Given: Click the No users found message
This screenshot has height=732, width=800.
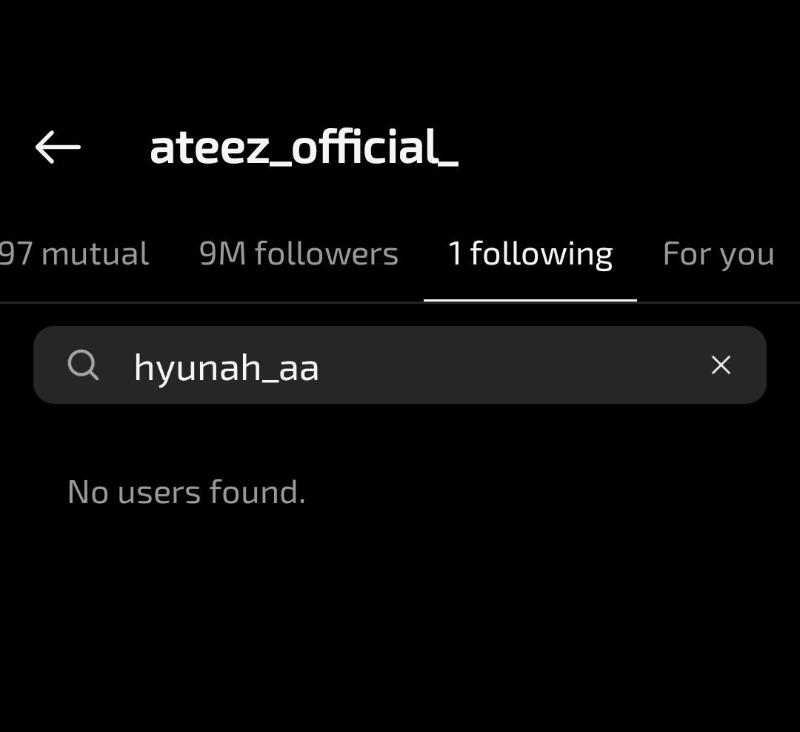Looking at the screenshot, I should pos(186,491).
